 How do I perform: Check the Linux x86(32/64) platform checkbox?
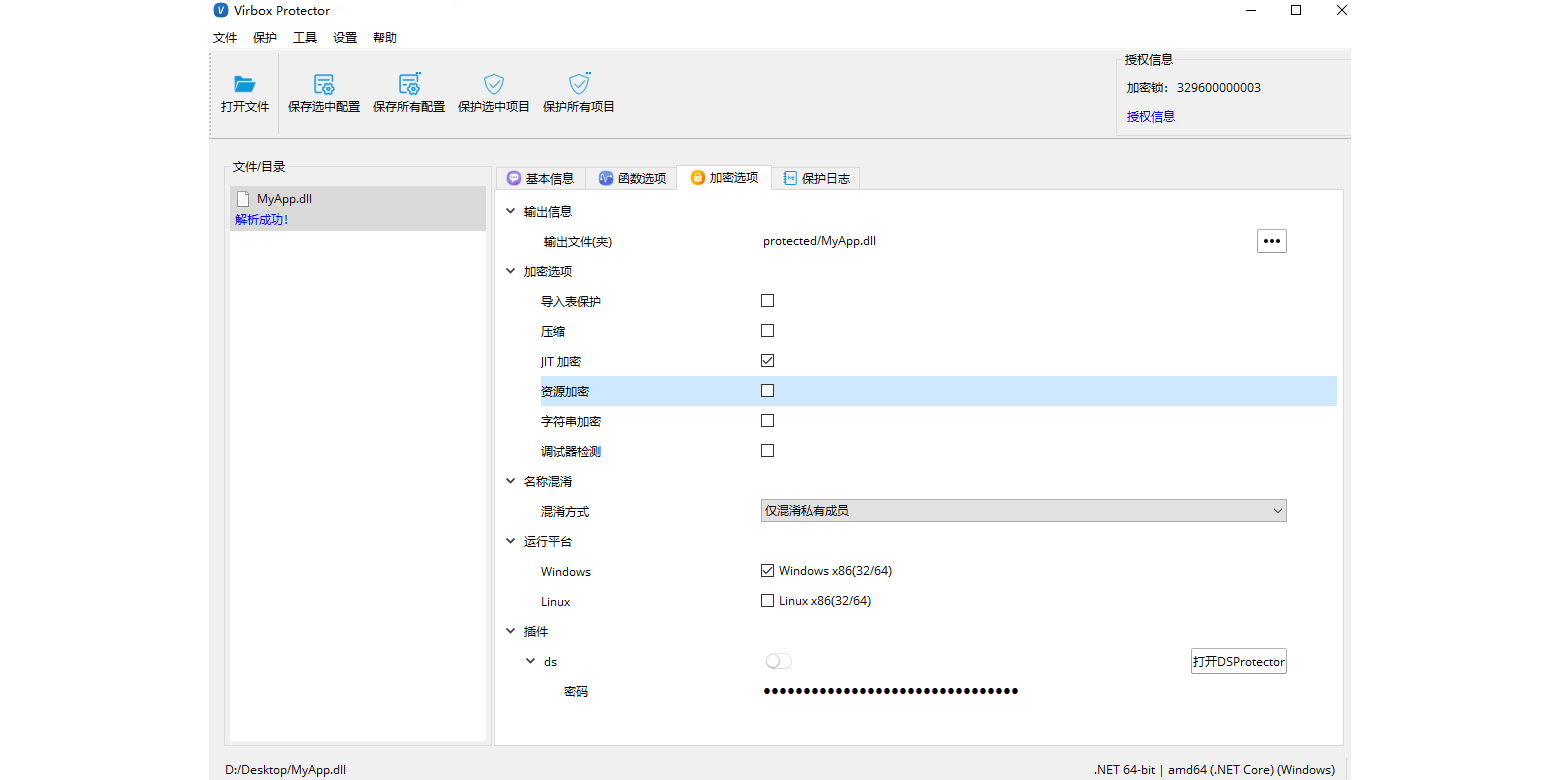point(767,600)
